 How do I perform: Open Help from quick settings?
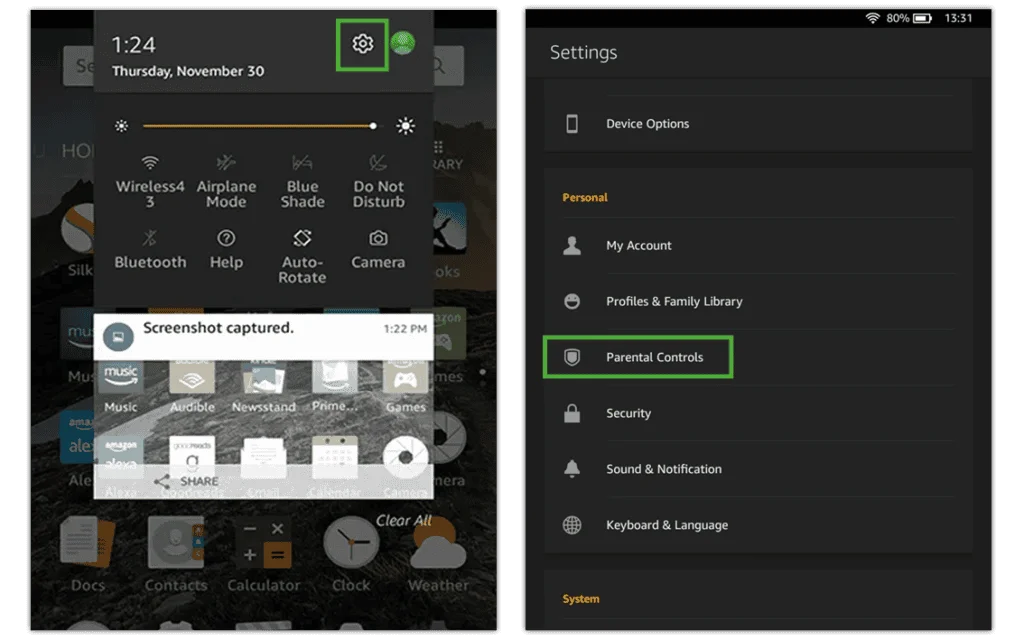pos(226,249)
